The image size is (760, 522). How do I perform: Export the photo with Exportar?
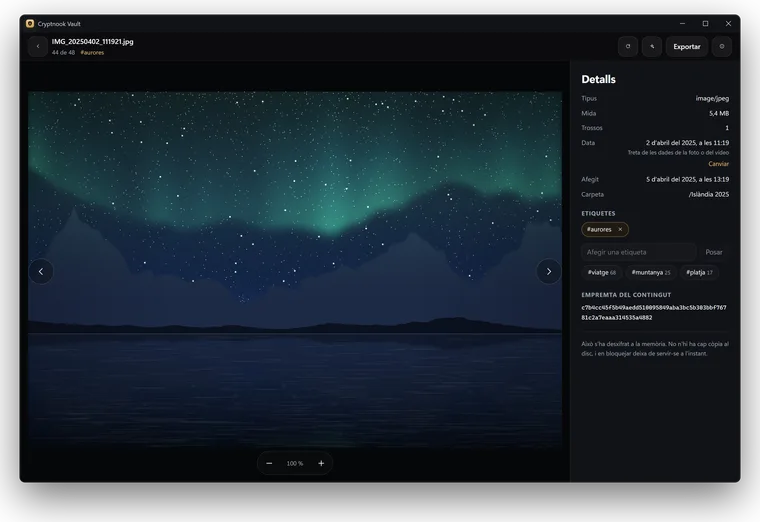point(687,47)
